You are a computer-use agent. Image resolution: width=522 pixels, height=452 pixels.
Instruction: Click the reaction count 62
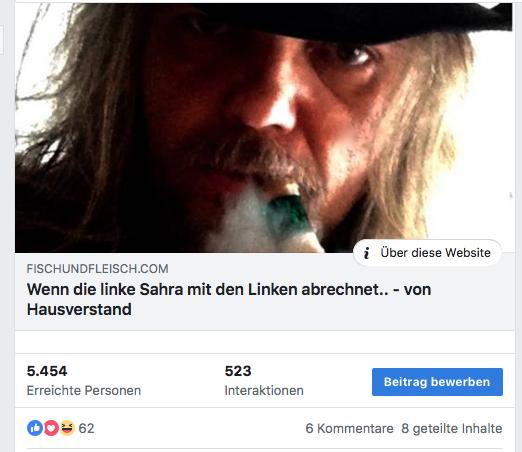[x=86, y=428]
